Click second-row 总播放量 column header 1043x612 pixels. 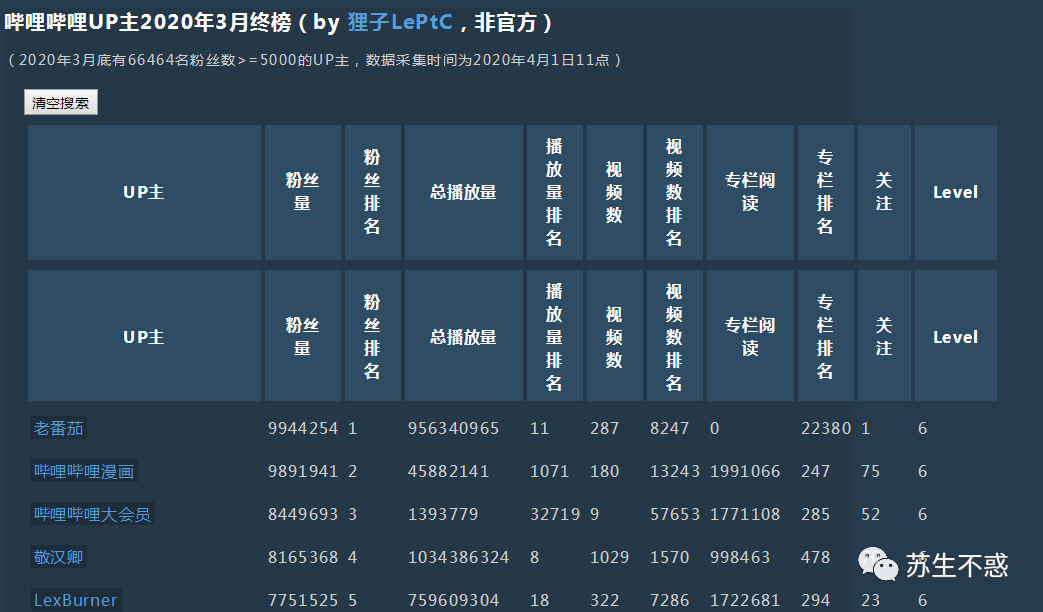pos(464,336)
